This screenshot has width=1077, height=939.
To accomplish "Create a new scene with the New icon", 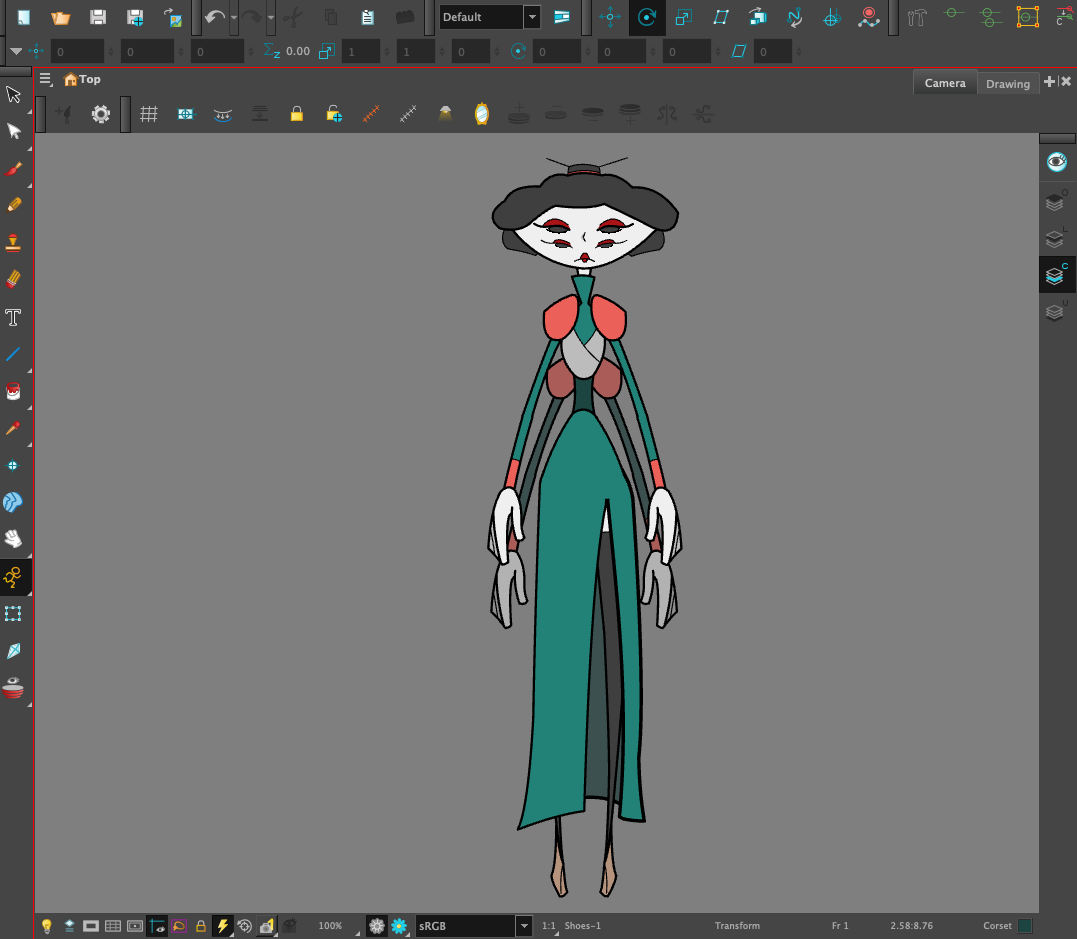I will click(x=23, y=16).
